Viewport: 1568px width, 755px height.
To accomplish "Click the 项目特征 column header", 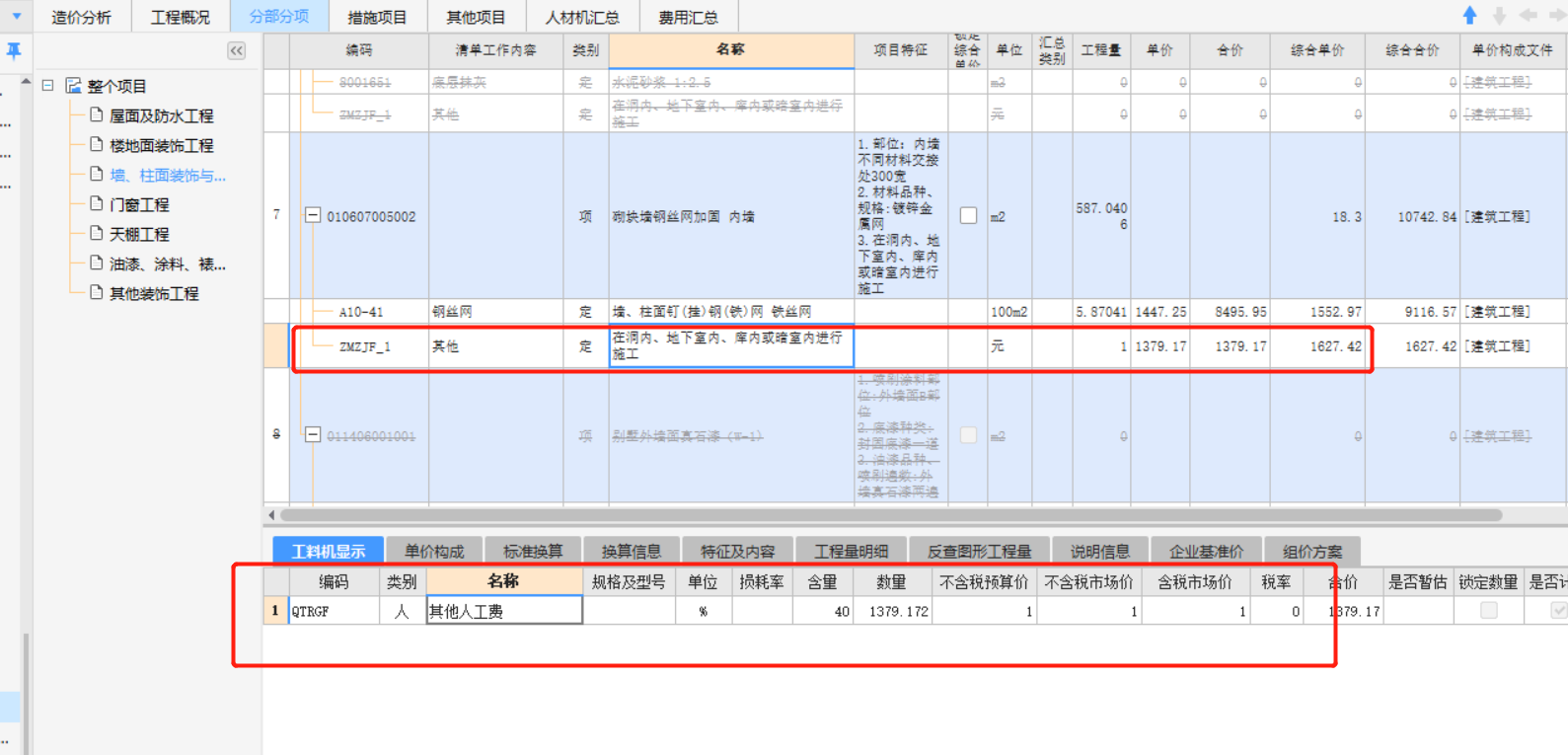I will point(900,50).
